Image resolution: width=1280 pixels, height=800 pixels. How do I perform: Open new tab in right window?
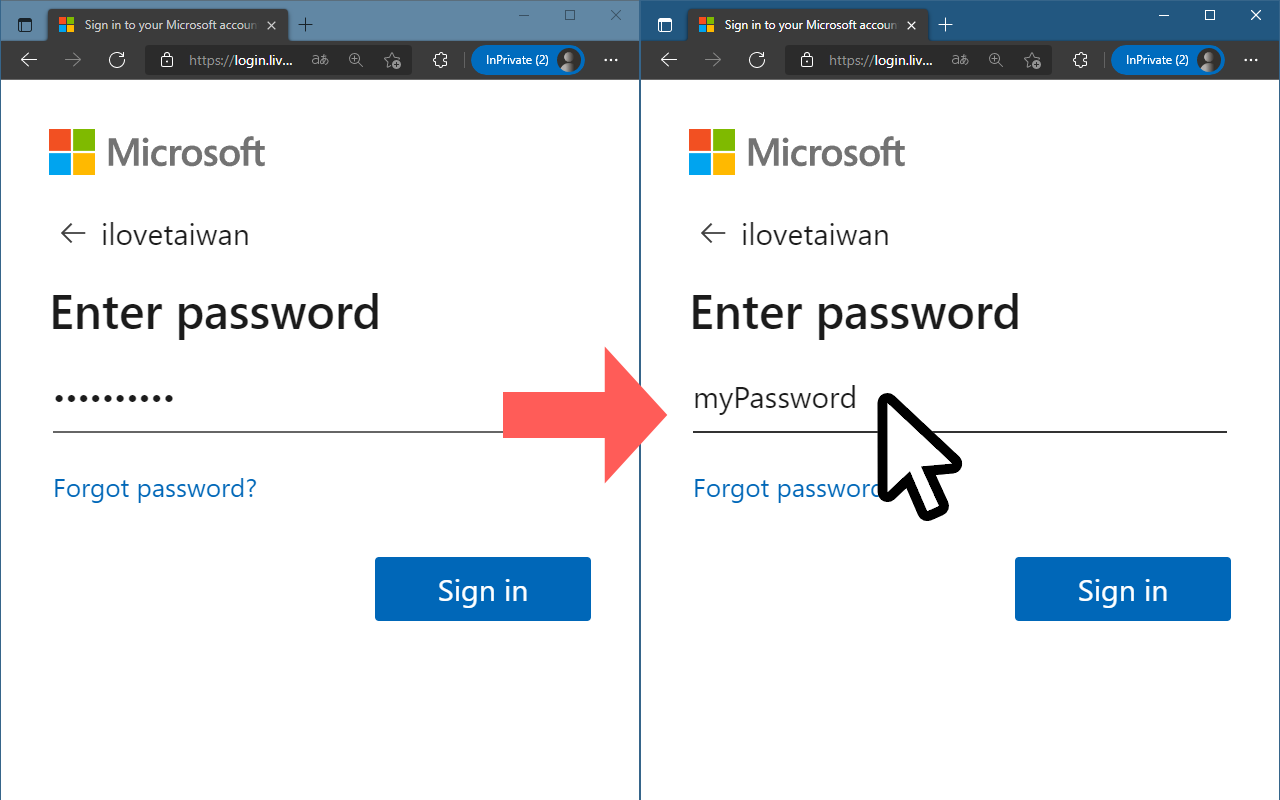click(945, 25)
